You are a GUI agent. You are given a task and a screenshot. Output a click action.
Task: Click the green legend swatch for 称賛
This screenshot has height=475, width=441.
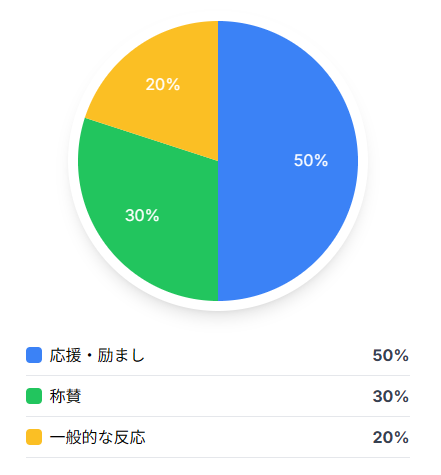tap(34, 396)
